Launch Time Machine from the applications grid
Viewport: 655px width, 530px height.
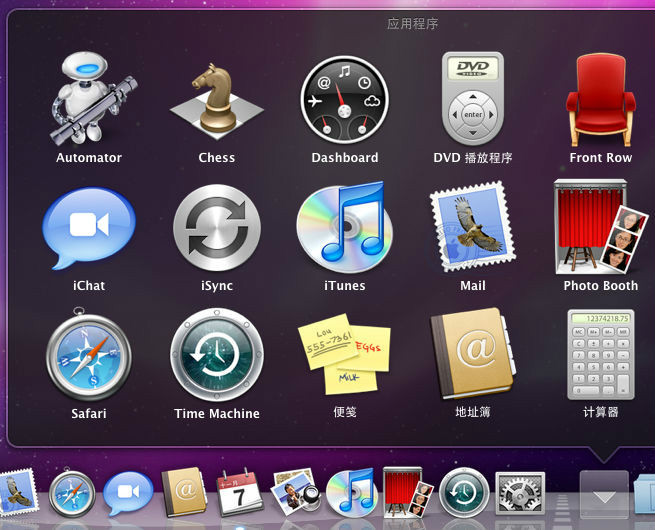(x=217, y=355)
